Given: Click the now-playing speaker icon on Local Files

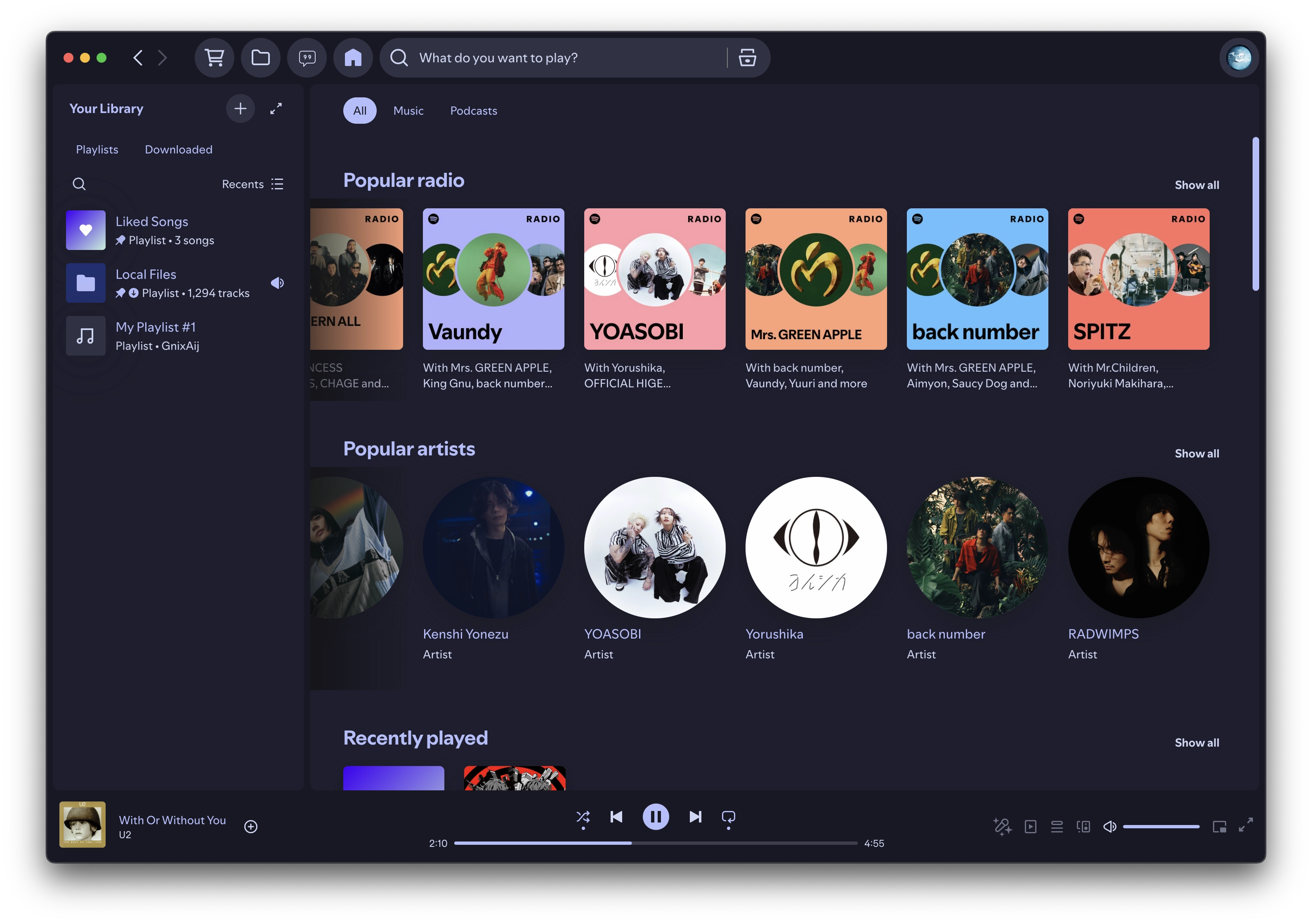Looking at the screenshot, I should (278, 283).
